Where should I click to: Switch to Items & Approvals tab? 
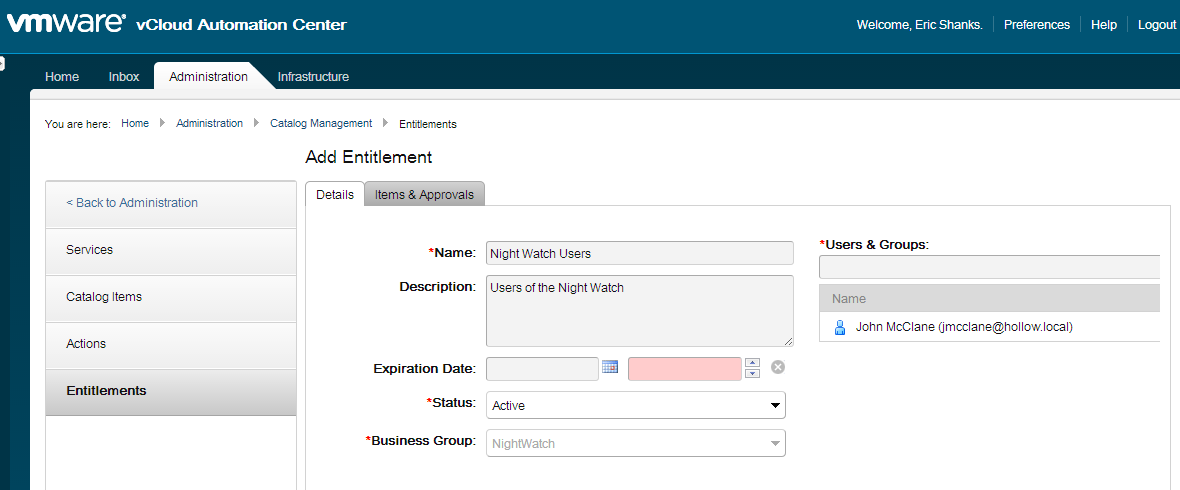(424, 195)
